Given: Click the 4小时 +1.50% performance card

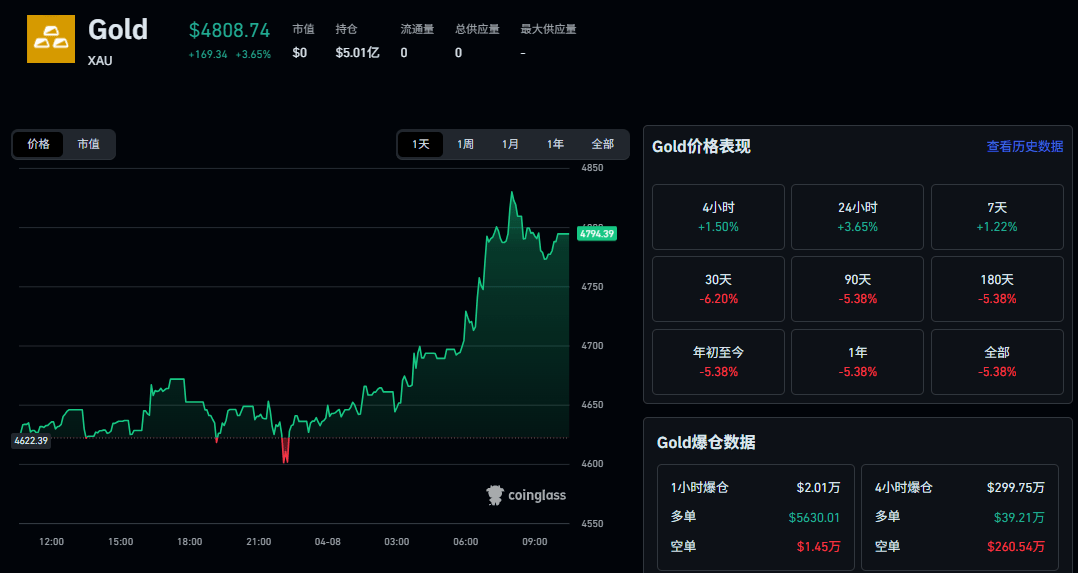Looking at the screenshot, I should (x=720, y=217).
